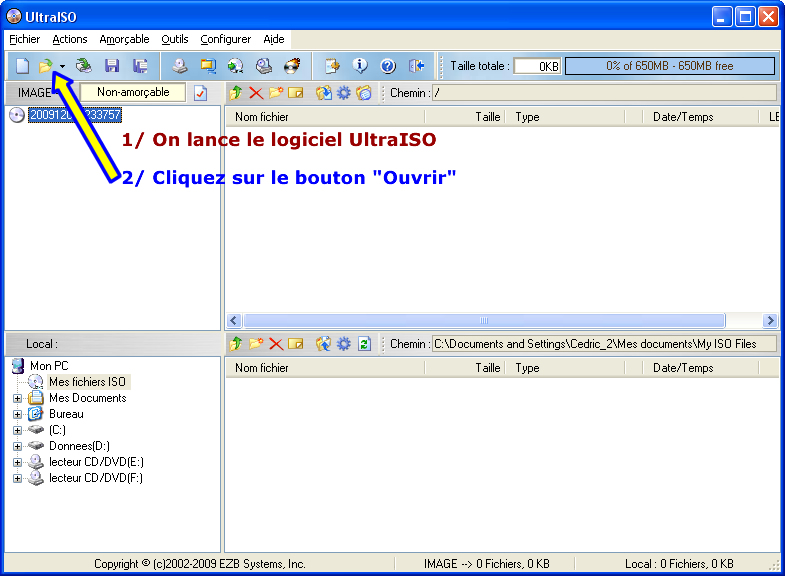Screen dimensions: 785x576
Task: Click the Save floppy disk icon
Action: click(112, 66)
